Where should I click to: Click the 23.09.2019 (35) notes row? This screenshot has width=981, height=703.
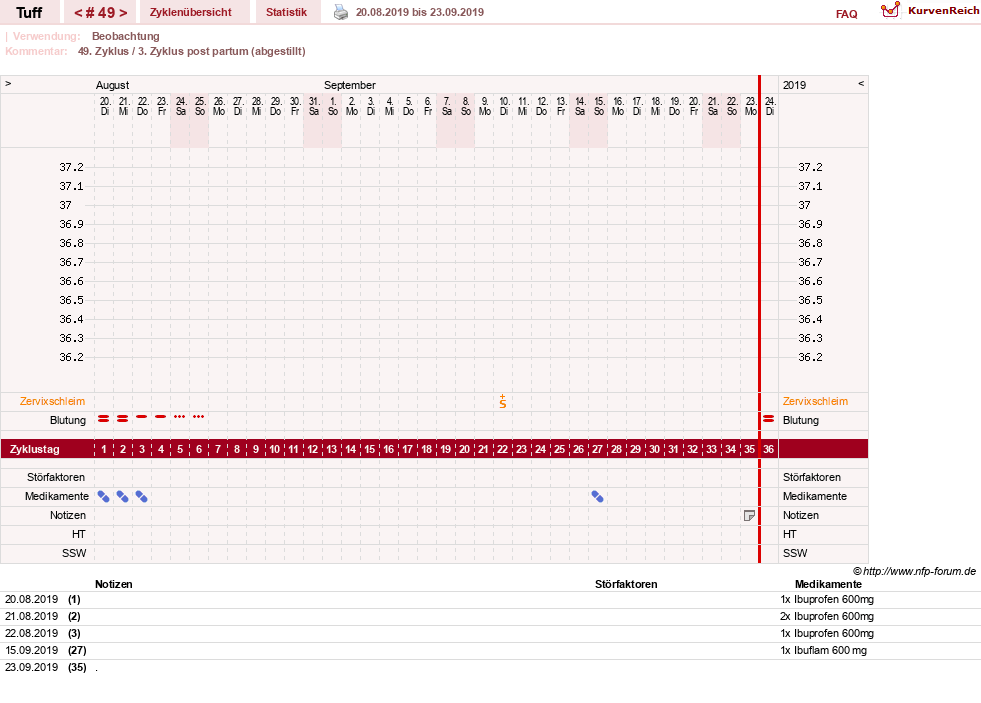pos(490,667)
